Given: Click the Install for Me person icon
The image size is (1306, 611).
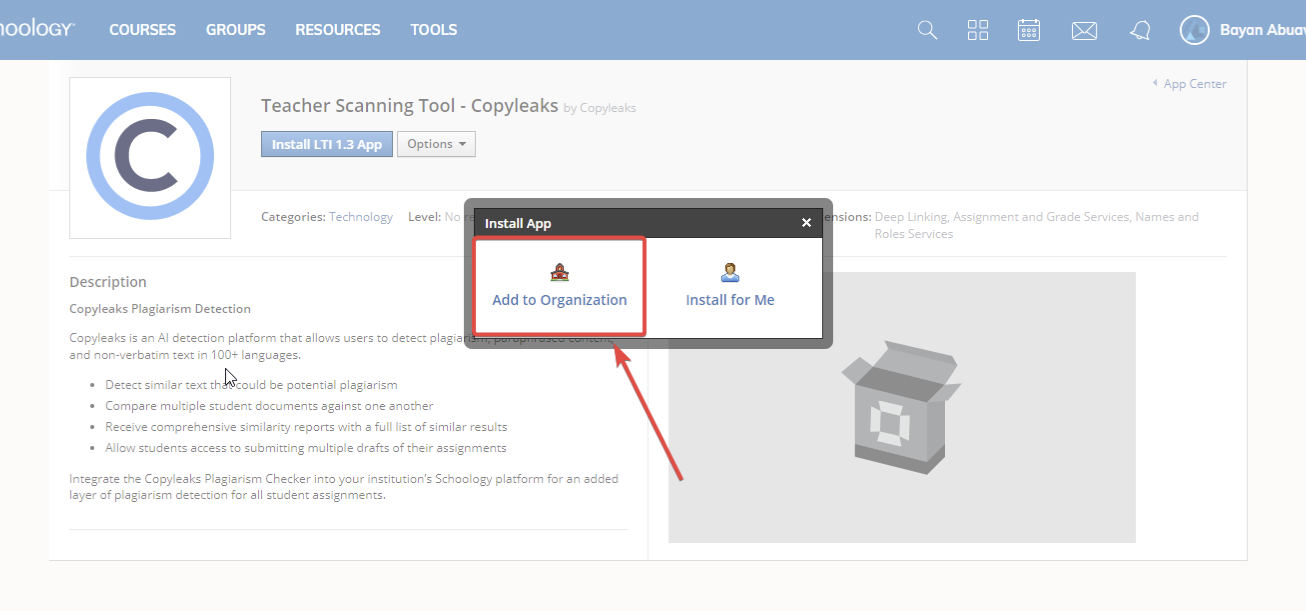Looking at the screenshot, I should pyautogui.click(x=730, y=272).
